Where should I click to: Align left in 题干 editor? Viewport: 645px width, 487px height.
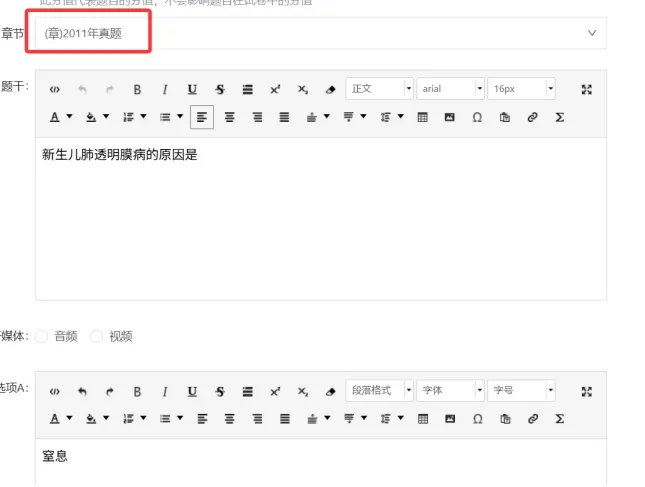click(x=202, y=117)
